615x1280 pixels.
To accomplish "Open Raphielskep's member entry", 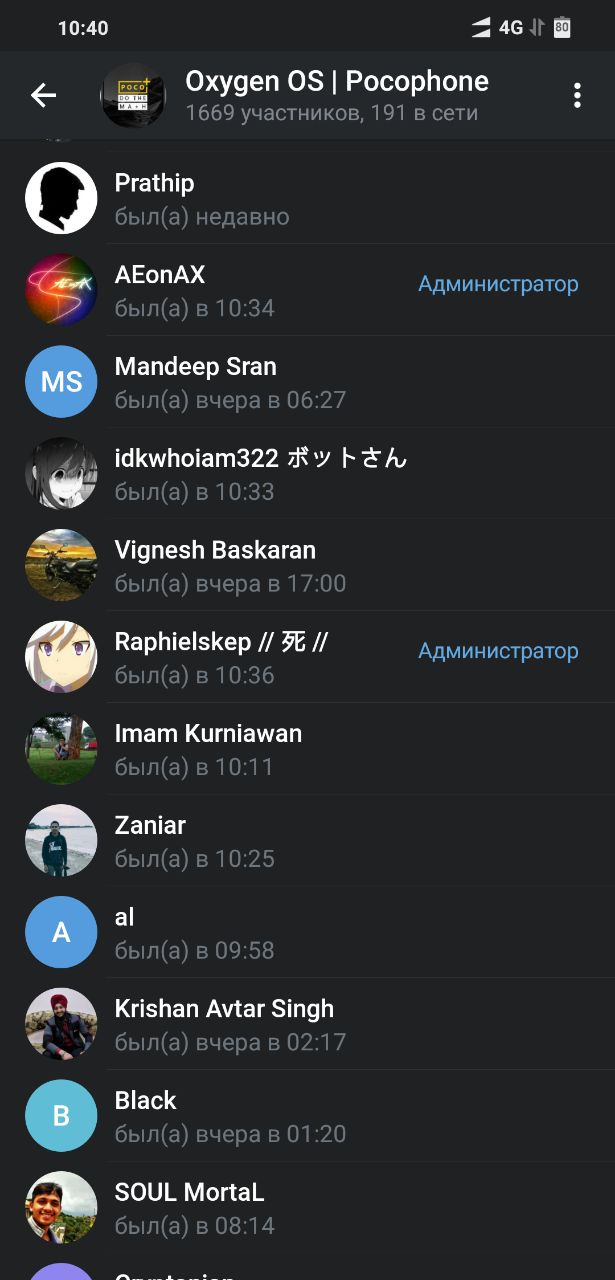I will click(x=307, y=657).
